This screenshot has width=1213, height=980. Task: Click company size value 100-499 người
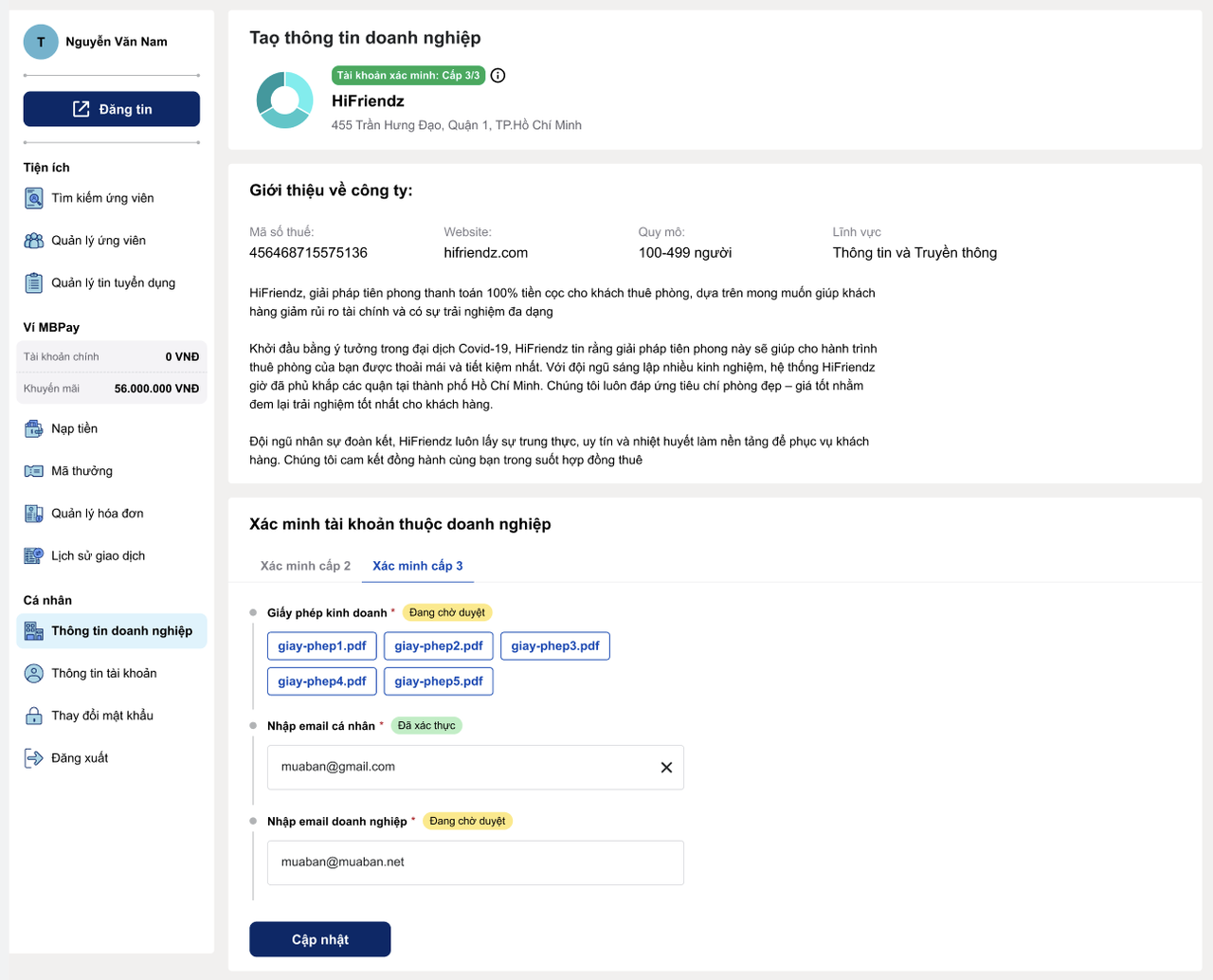[x=685, y=253]
